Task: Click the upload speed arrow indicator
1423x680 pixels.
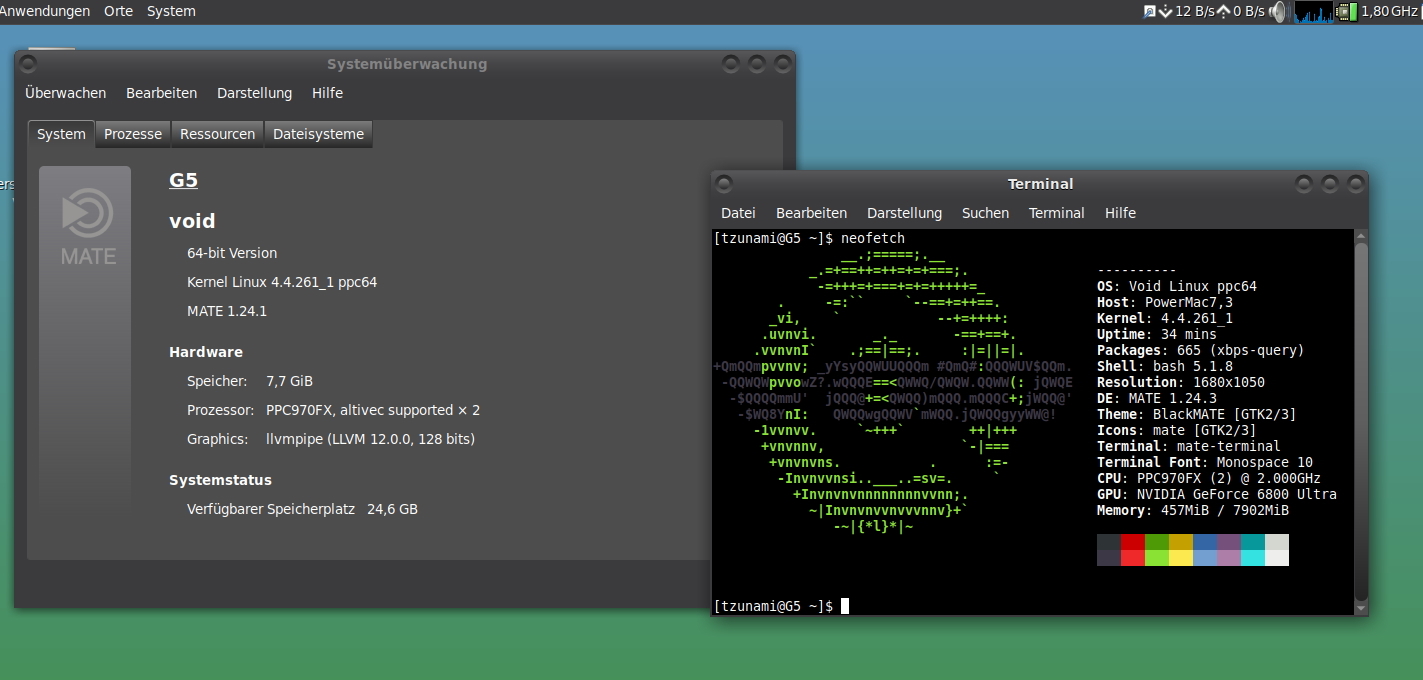Action: (x=1223, y=12)
